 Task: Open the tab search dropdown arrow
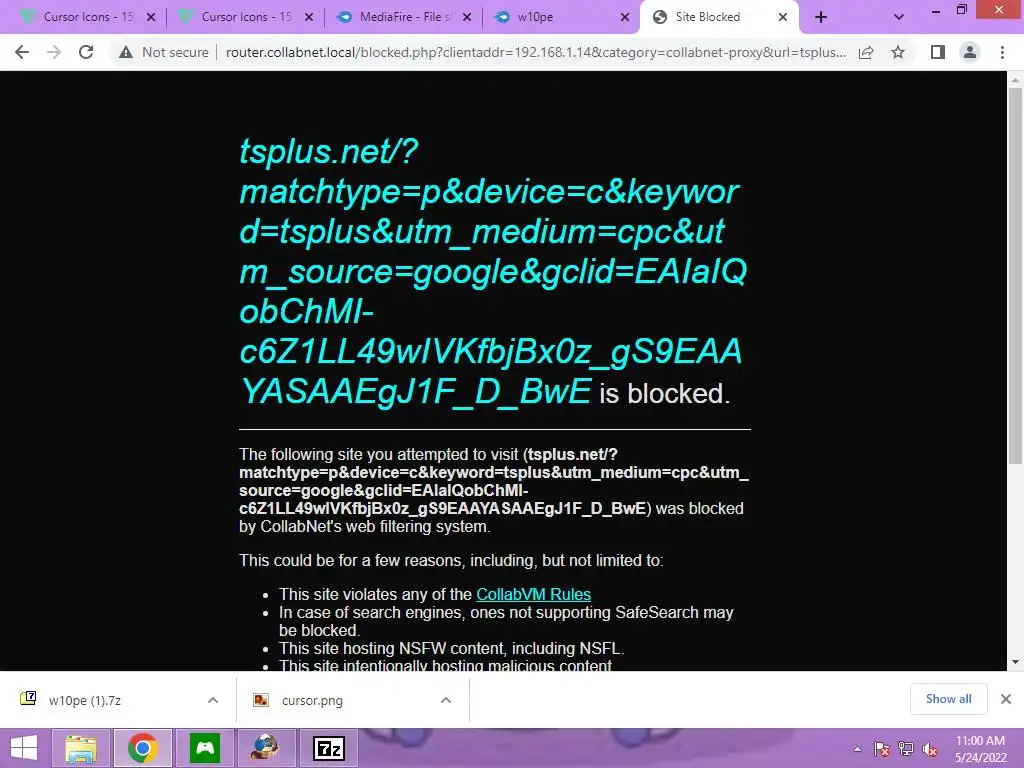(x=899, y=18)
